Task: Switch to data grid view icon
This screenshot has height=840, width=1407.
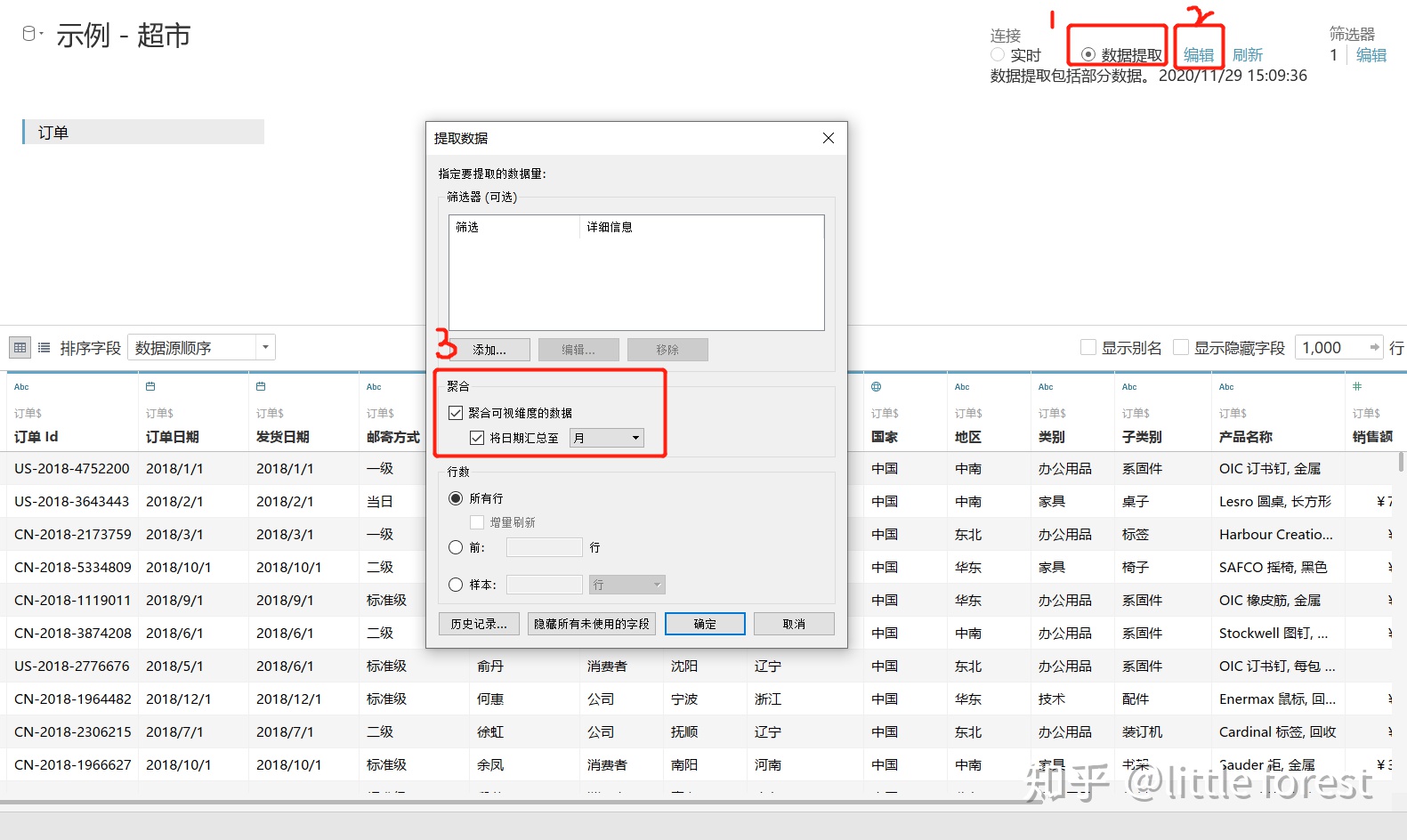Action: [x=20, y=348]
